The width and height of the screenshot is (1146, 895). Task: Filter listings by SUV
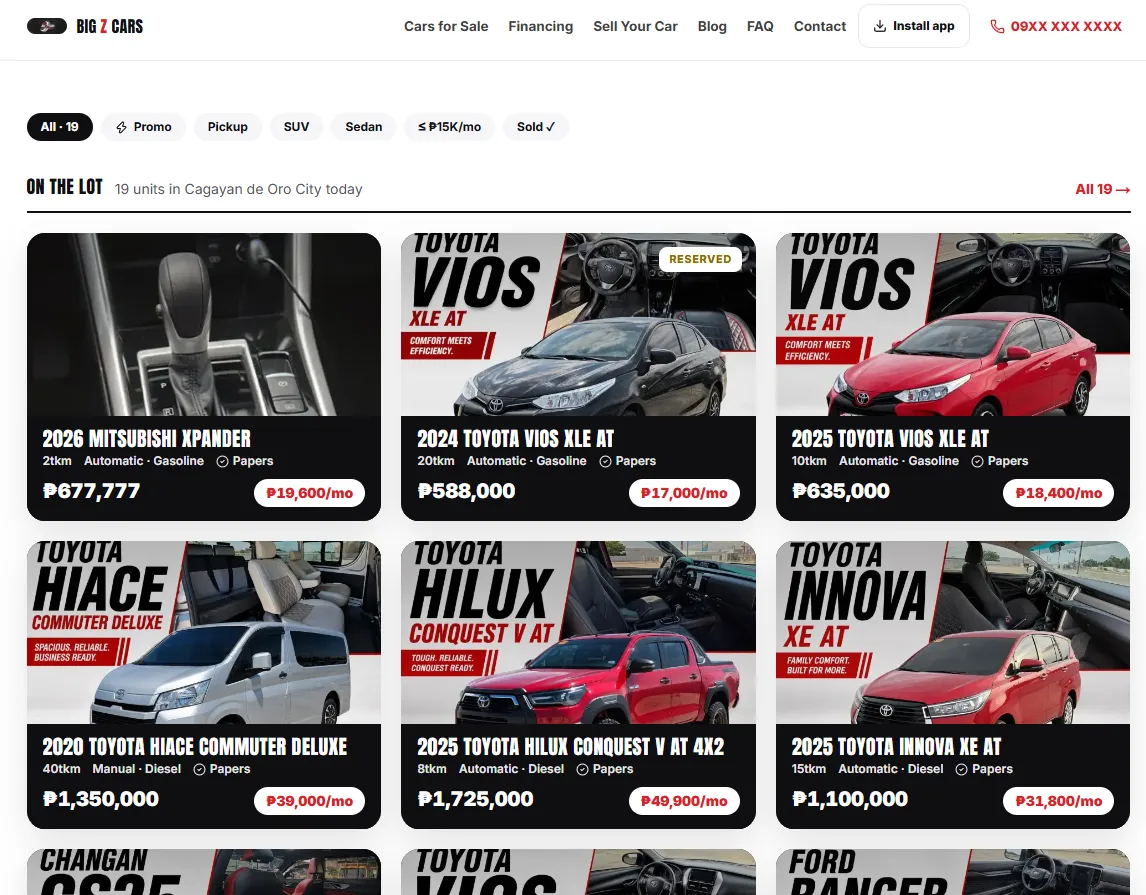(296, 127)
